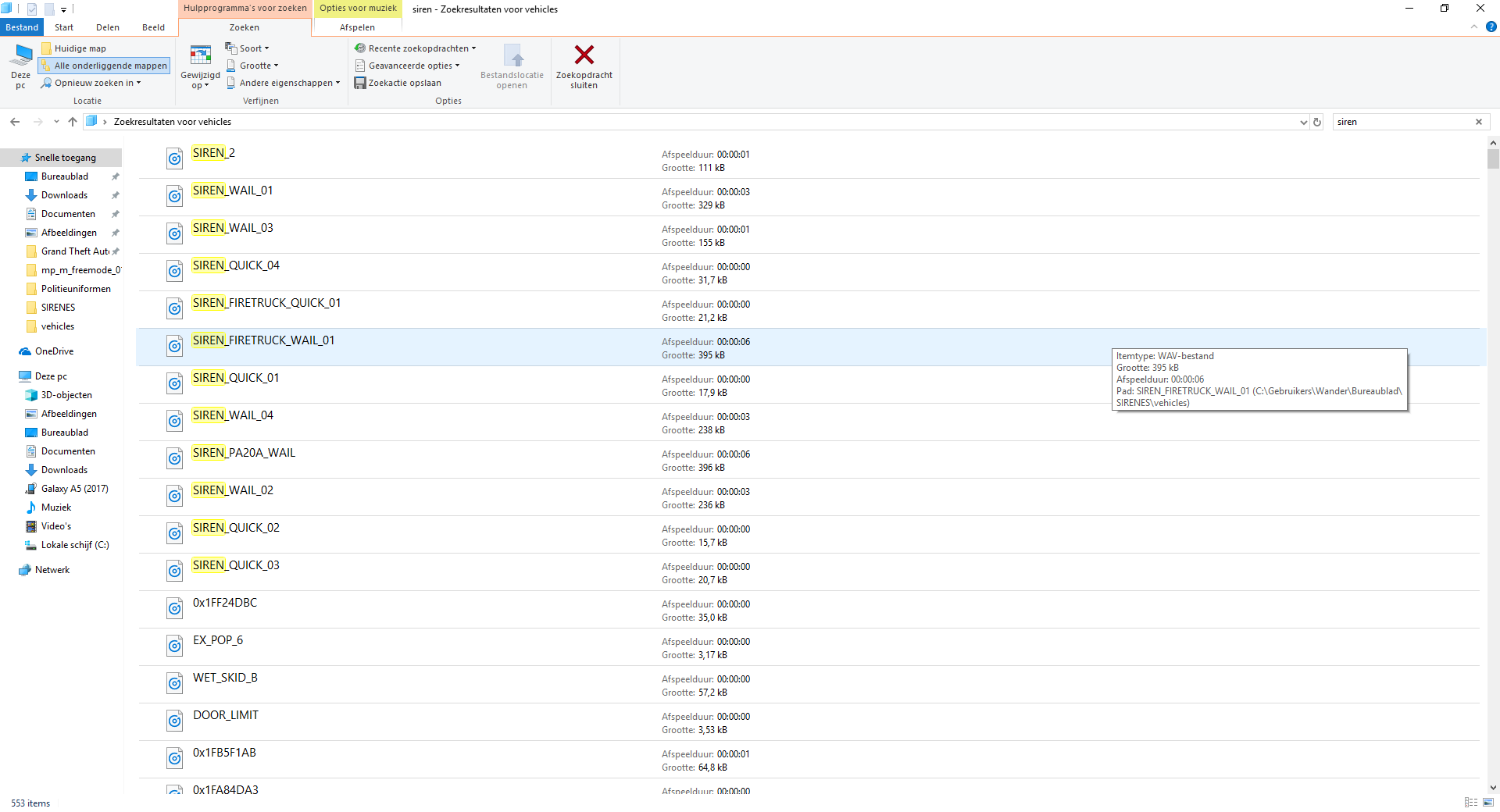Go up one folder level
Viewport: 1500px width, 812px height.
pos(73,122)
